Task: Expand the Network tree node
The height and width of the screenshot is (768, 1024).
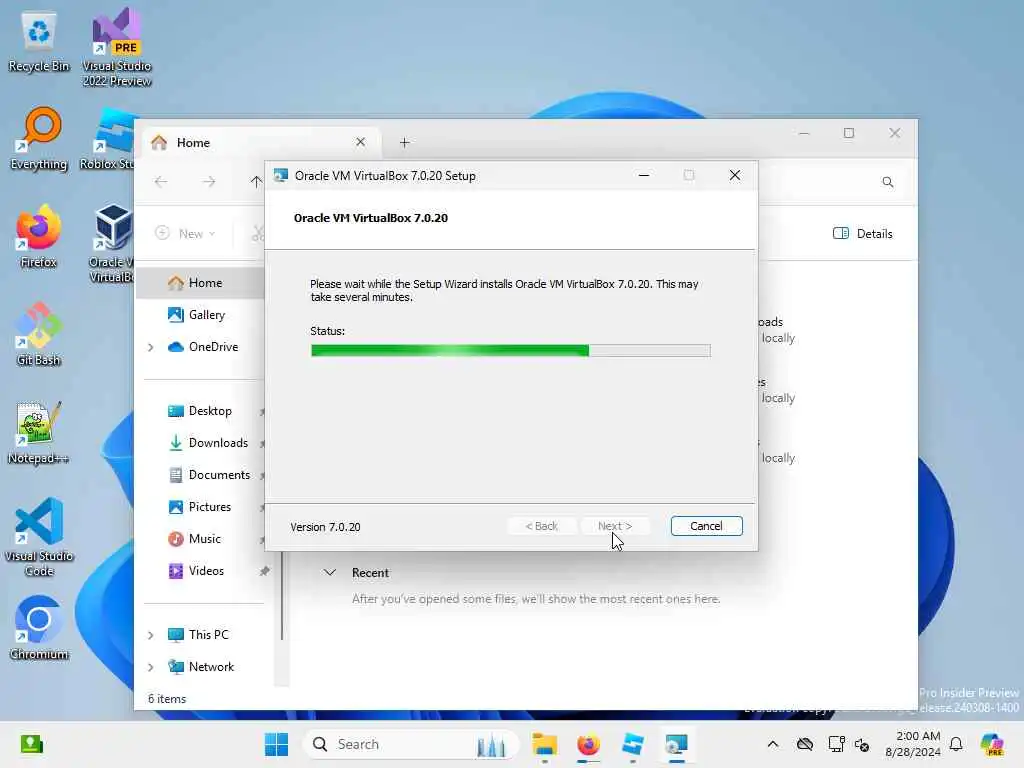Action: click(x=151, y=667)
